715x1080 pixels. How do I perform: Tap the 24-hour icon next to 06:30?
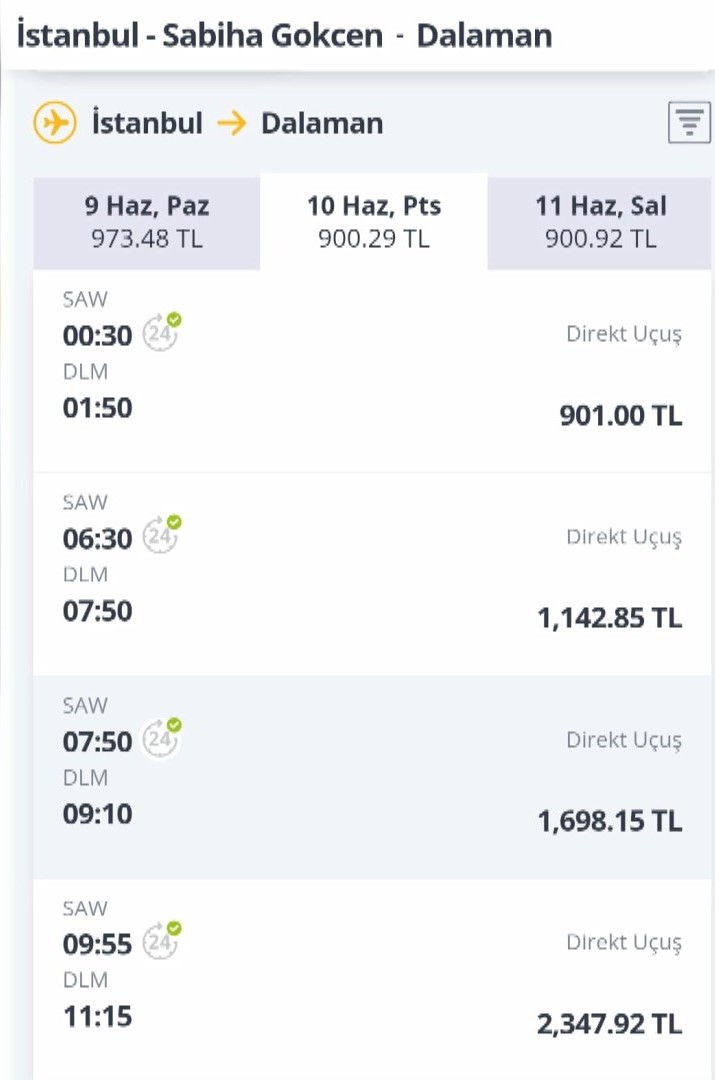(161, 534)
